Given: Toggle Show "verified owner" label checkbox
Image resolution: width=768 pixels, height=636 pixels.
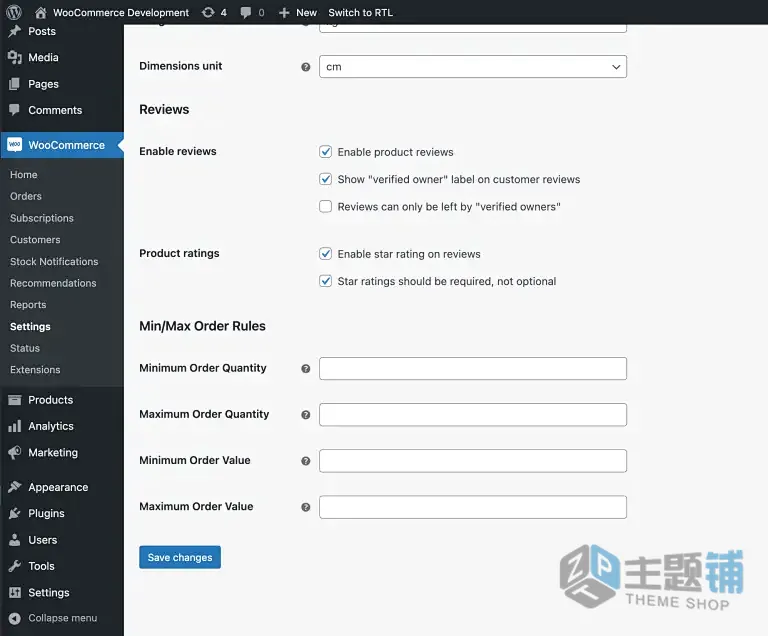Looking at the screenshot, I should [325, 179].
